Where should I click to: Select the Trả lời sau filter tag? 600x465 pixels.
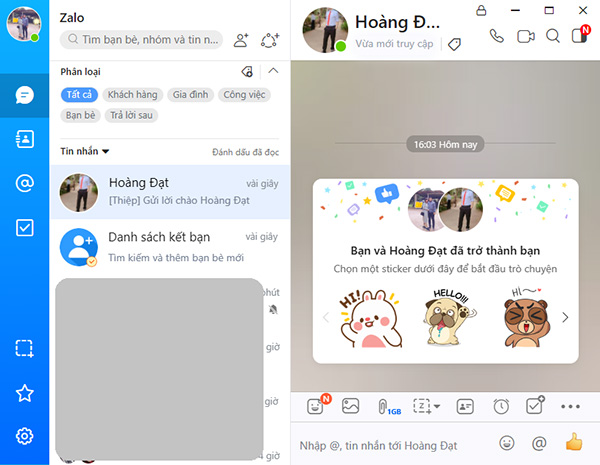tap(131, 115)
